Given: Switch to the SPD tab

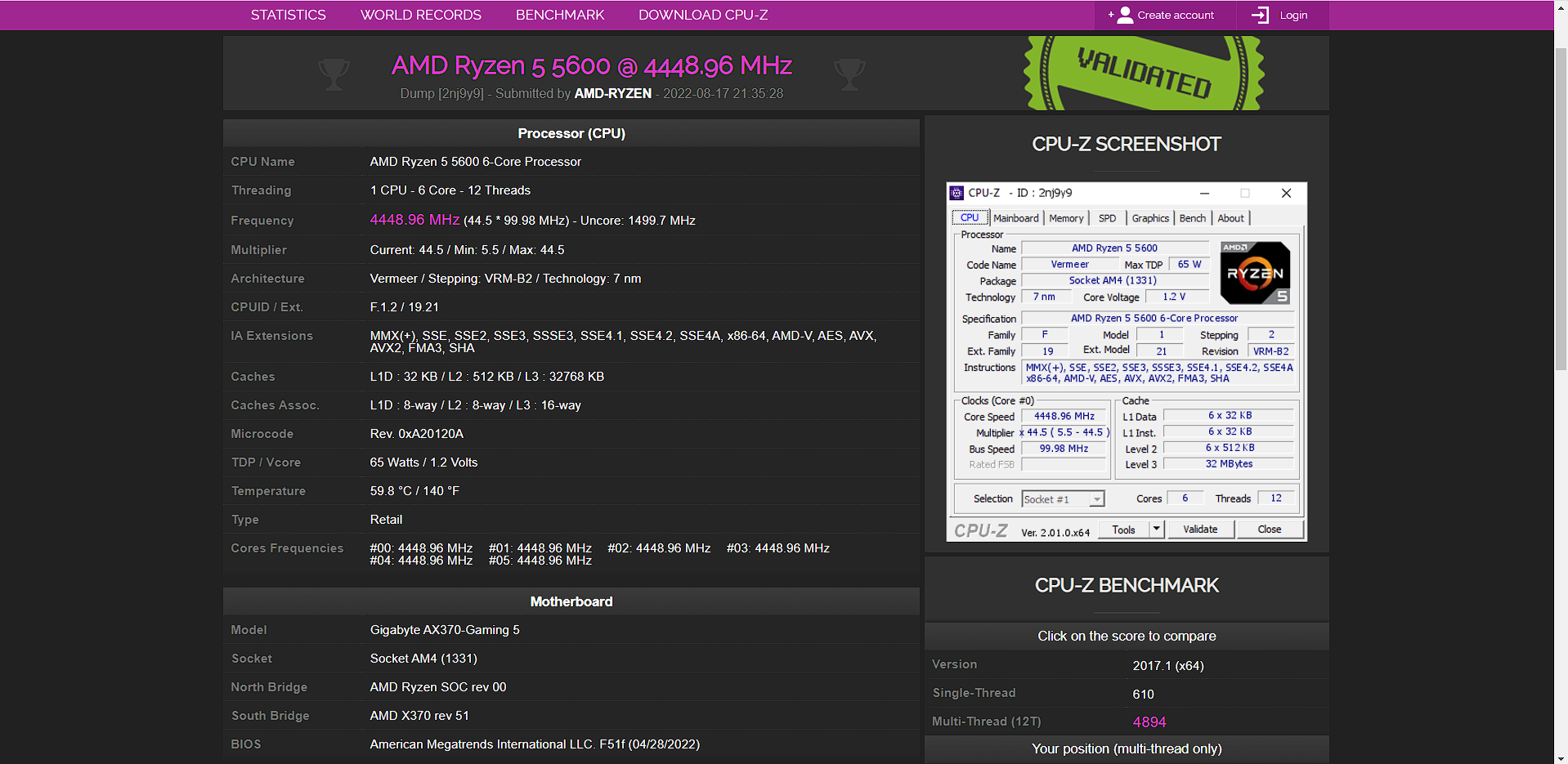Looking at the screenshot, I should 1107,218.
